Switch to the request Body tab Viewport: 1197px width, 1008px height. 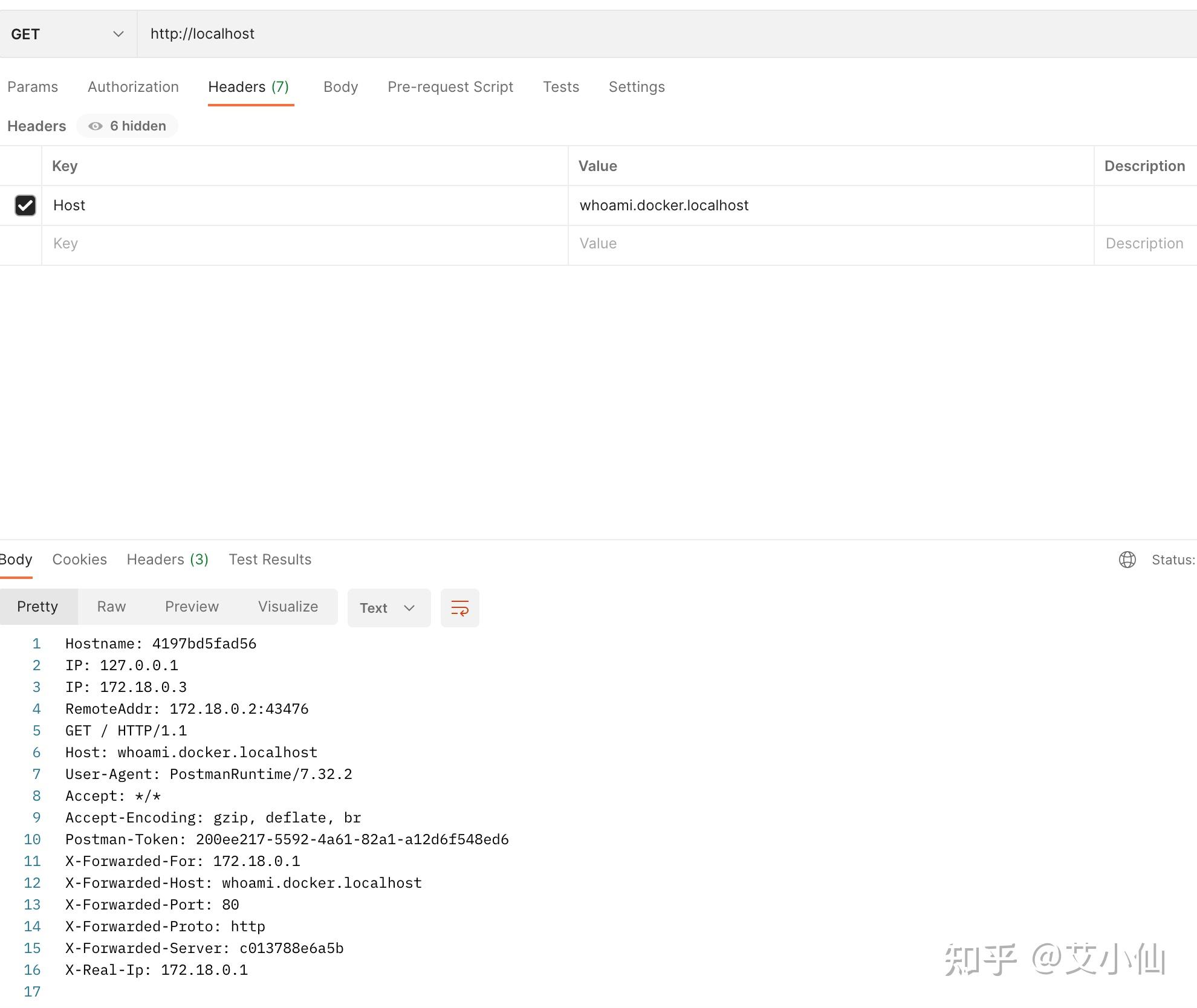[340, 86]
